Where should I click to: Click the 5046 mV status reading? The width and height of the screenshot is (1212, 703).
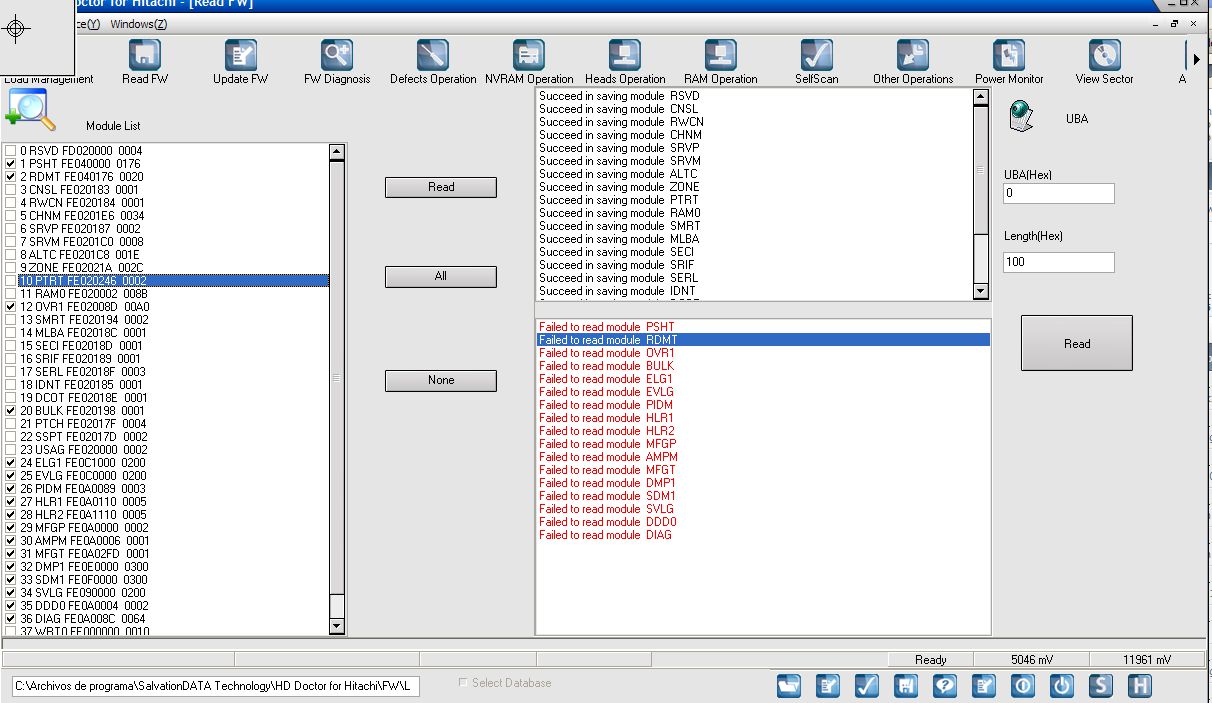click(1031, 660)
